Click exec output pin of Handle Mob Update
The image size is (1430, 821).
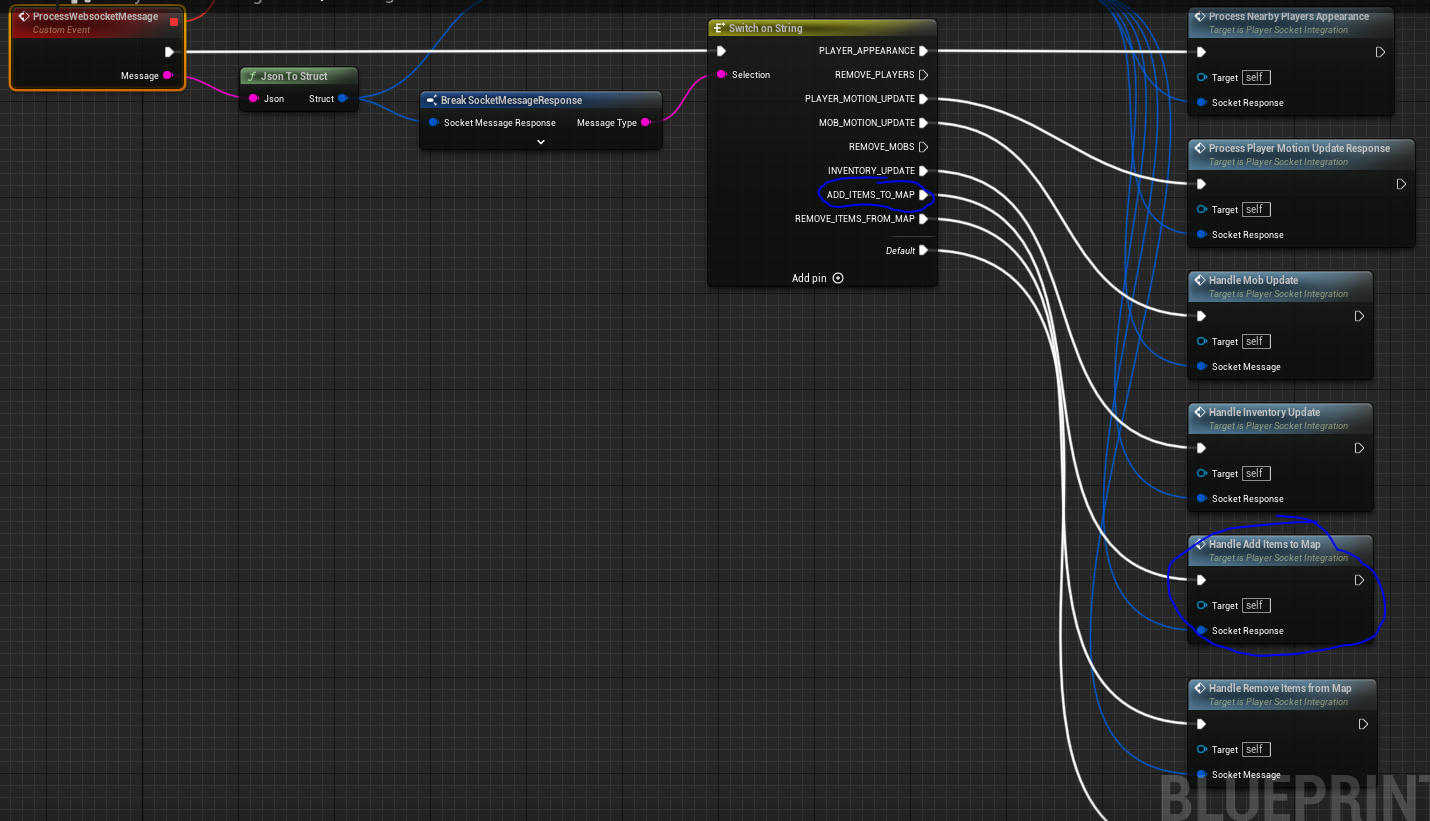[1359, 316]
